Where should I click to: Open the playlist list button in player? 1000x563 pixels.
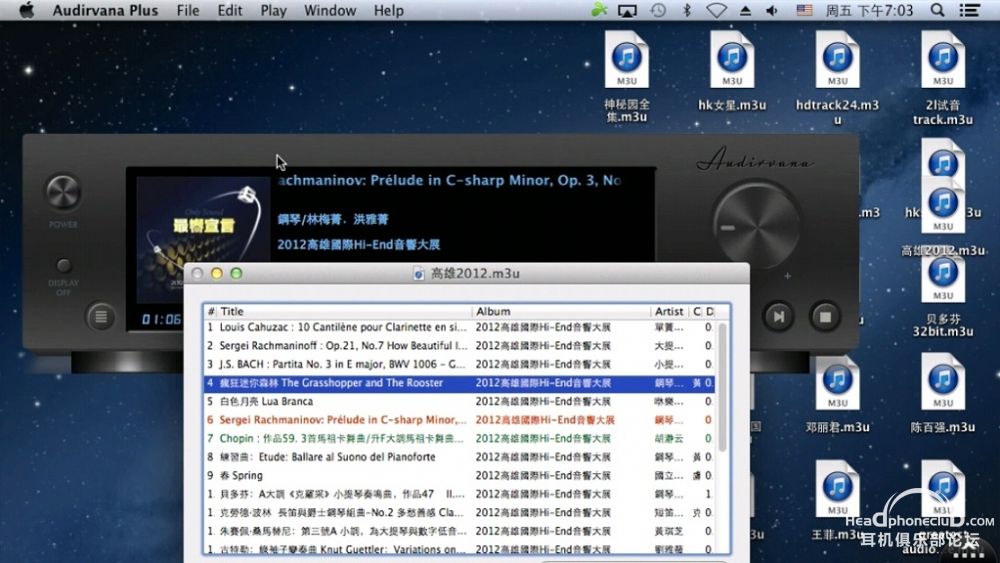101,316
